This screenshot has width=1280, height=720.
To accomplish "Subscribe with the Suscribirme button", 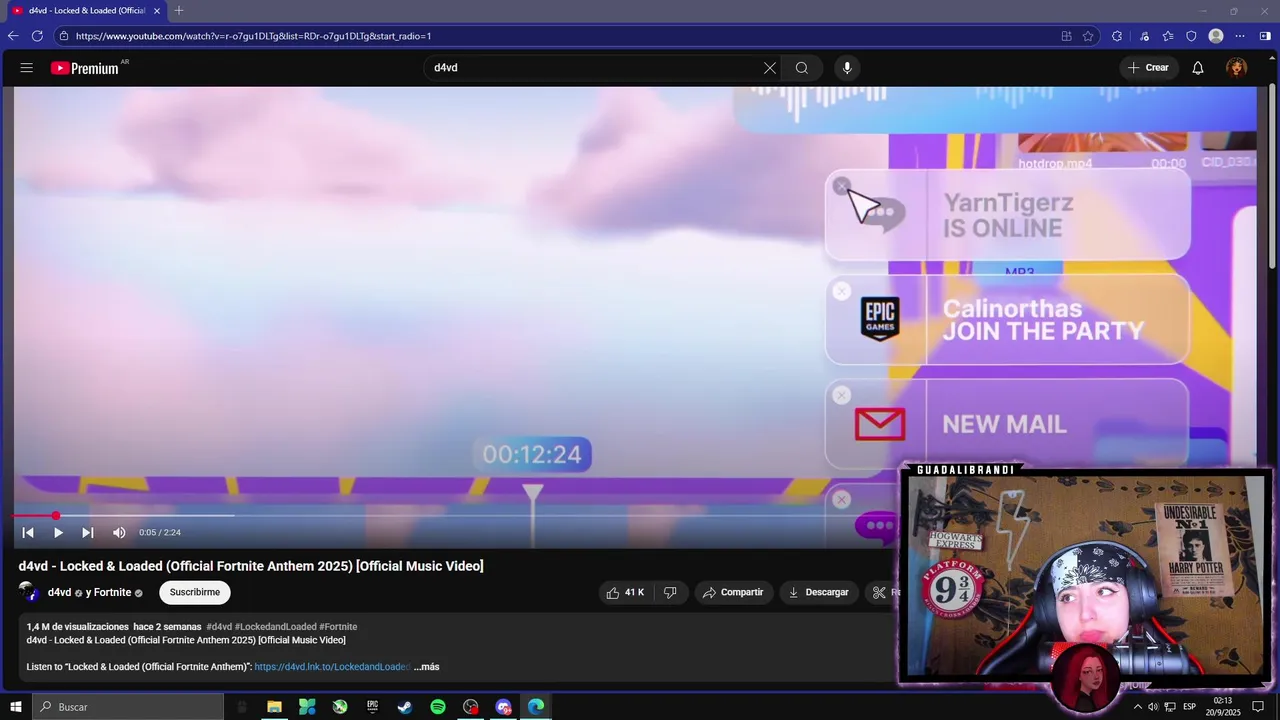I will [x=194, y=593].
